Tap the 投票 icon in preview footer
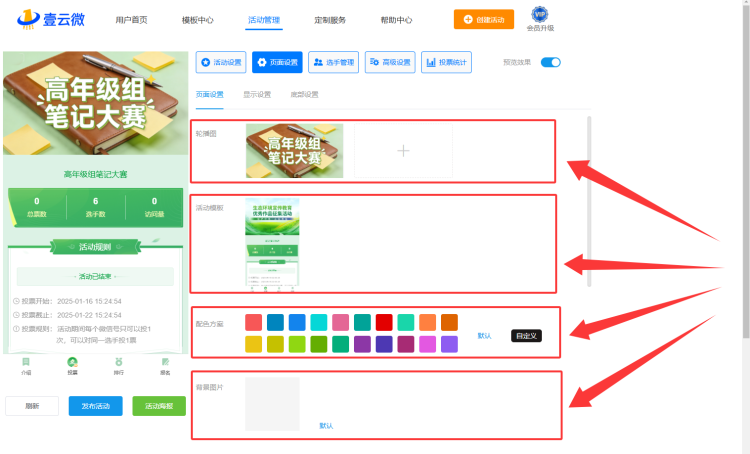750x454 pixels. (x=72, y=366)
